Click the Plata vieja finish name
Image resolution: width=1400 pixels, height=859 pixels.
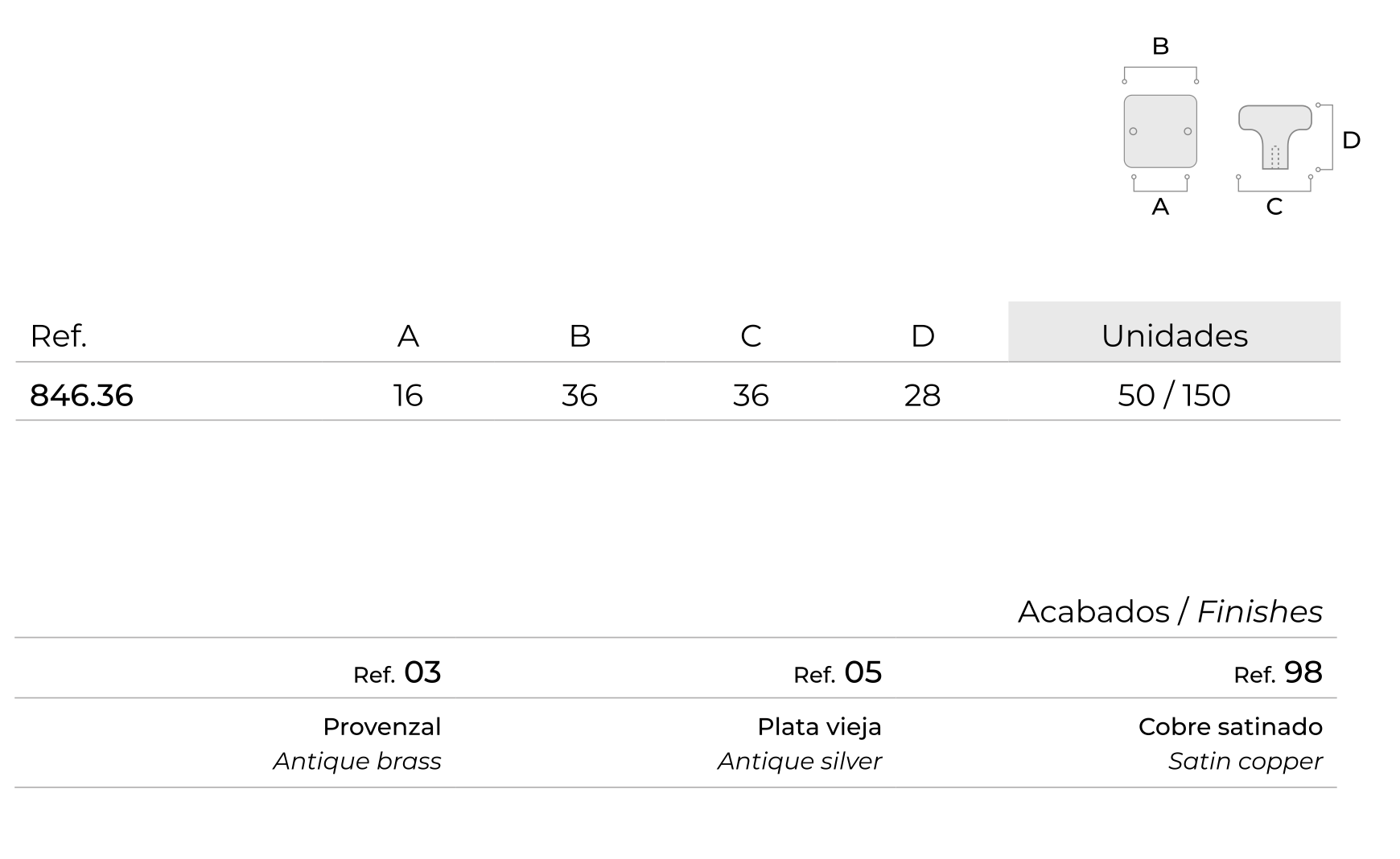tap(819, 726)
